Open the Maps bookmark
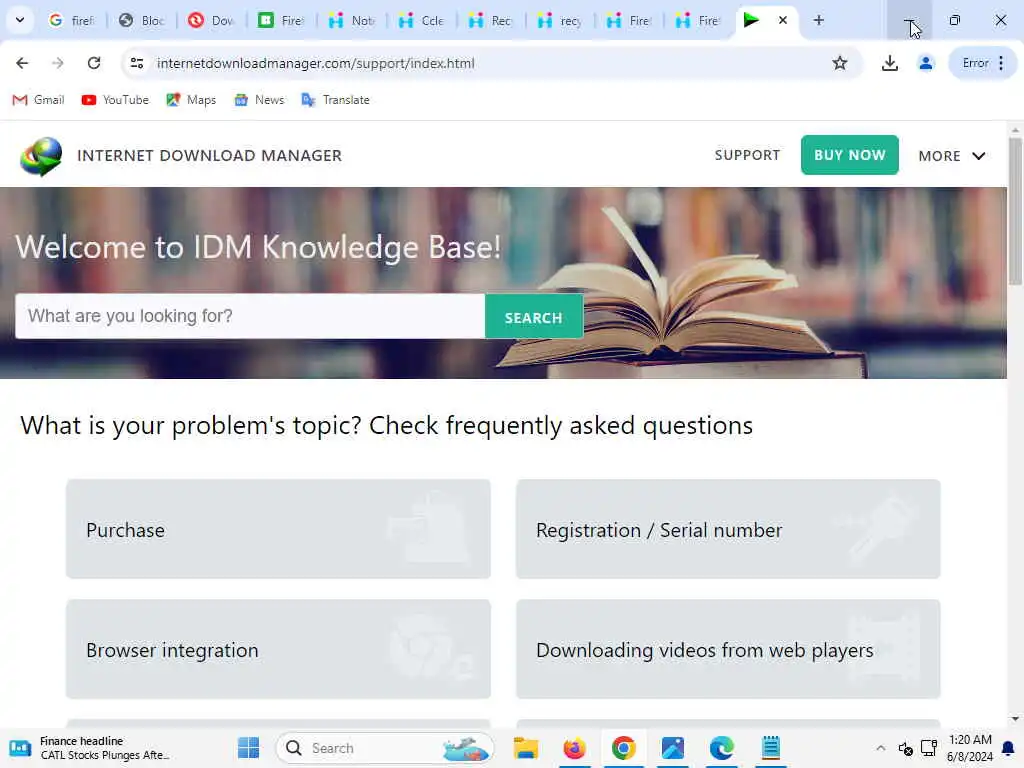Screen dimensions: 1024x768 191,100
